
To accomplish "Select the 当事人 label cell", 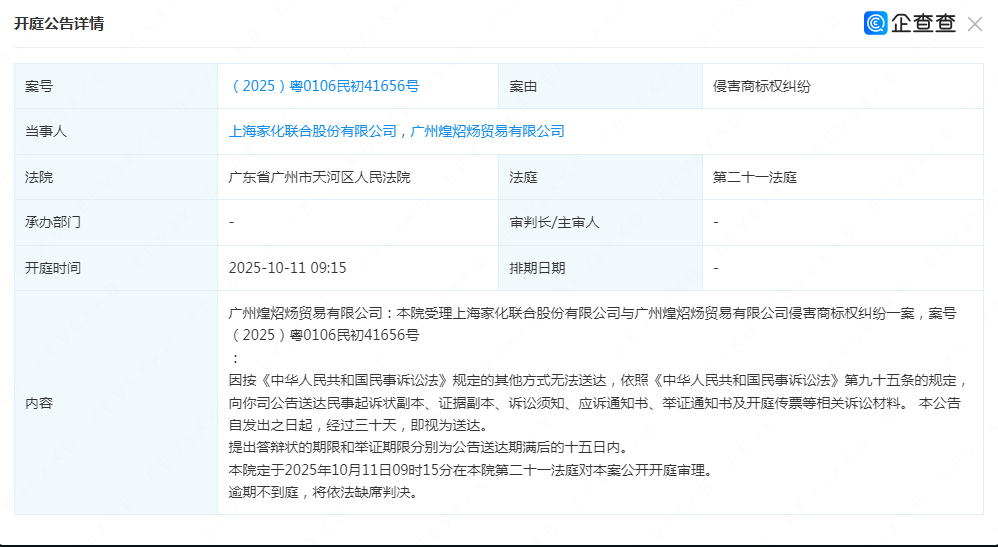I will click(x=116, y=131).
